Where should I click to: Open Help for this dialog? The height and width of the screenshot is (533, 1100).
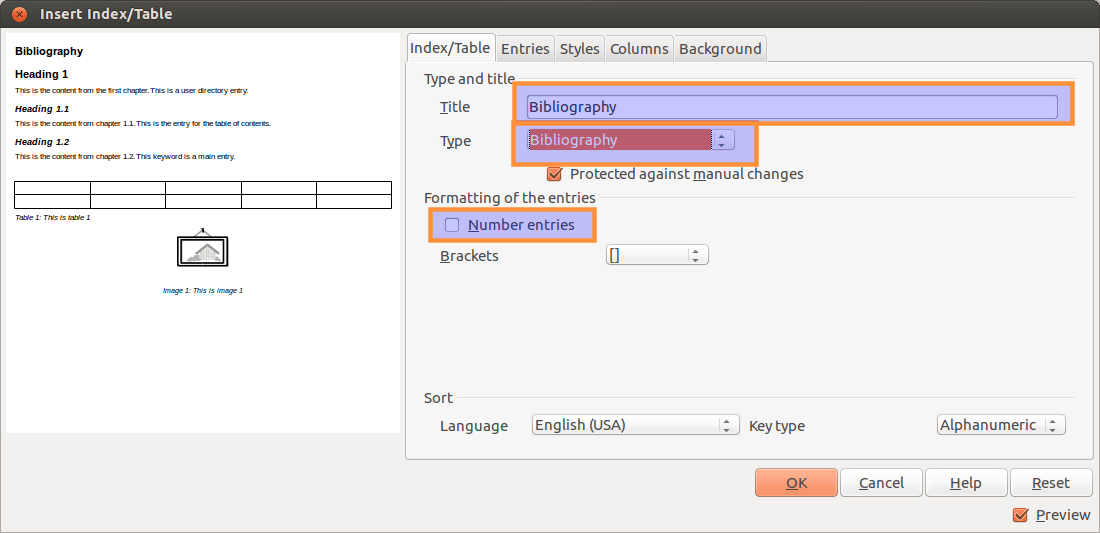click(x=966, y=483)
